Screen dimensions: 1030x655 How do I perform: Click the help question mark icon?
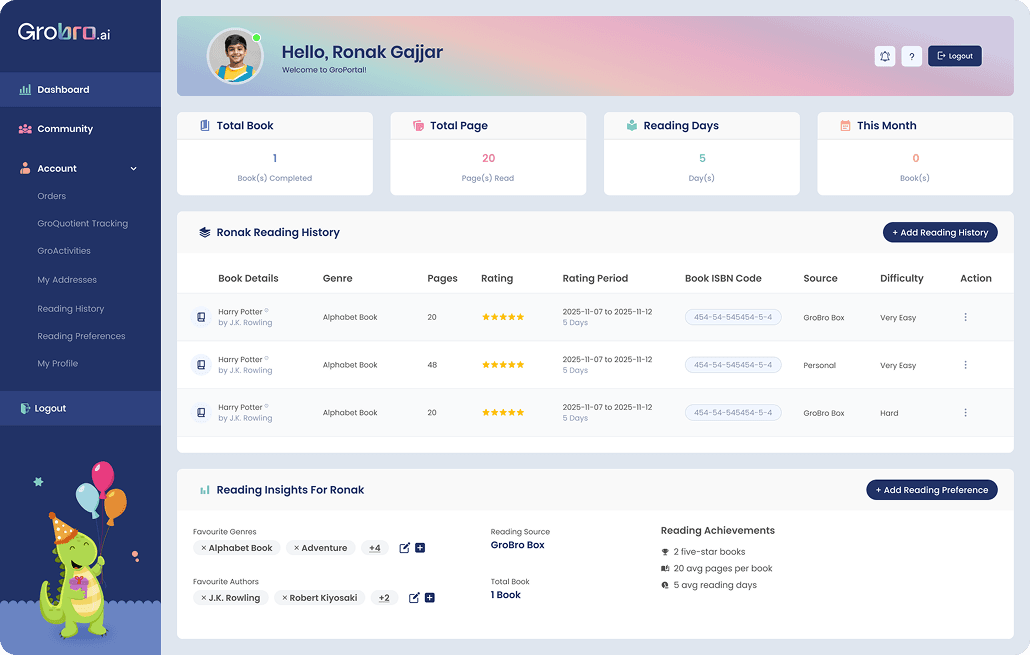tap(911, 56)
